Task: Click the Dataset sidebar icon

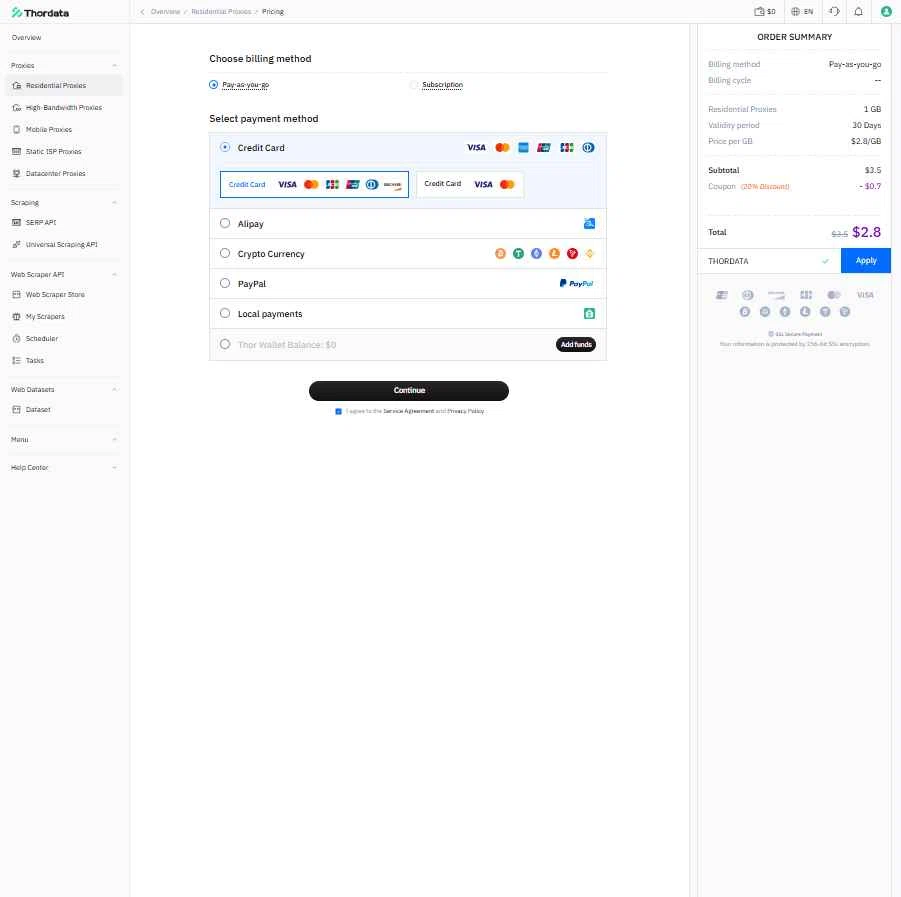Action: (17, 410)
